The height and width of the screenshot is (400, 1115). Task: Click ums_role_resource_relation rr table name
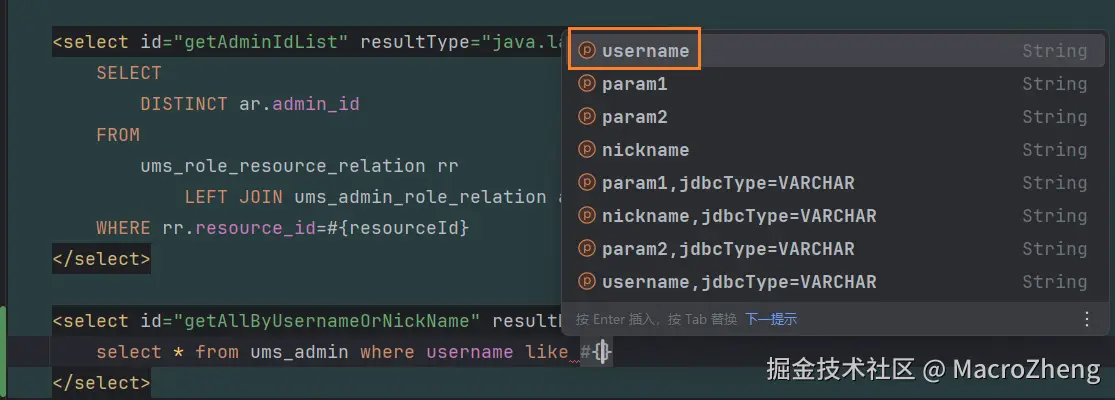click(299, 166)
